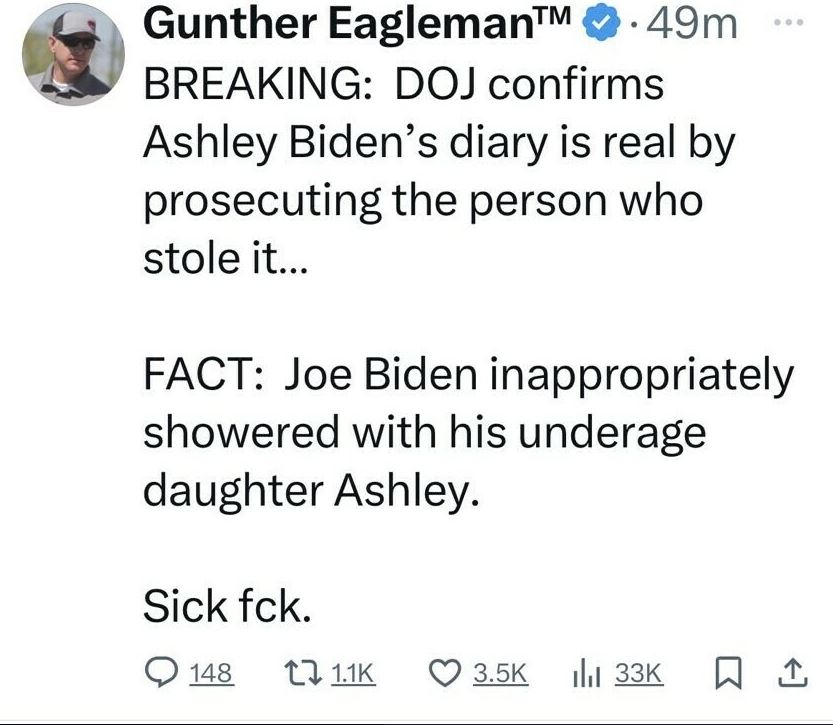Image resolution: width=833 pixels, height=725 pixels.
Task: Click the BREAKING: DOJ confirms text line
Action: [404, 84]
